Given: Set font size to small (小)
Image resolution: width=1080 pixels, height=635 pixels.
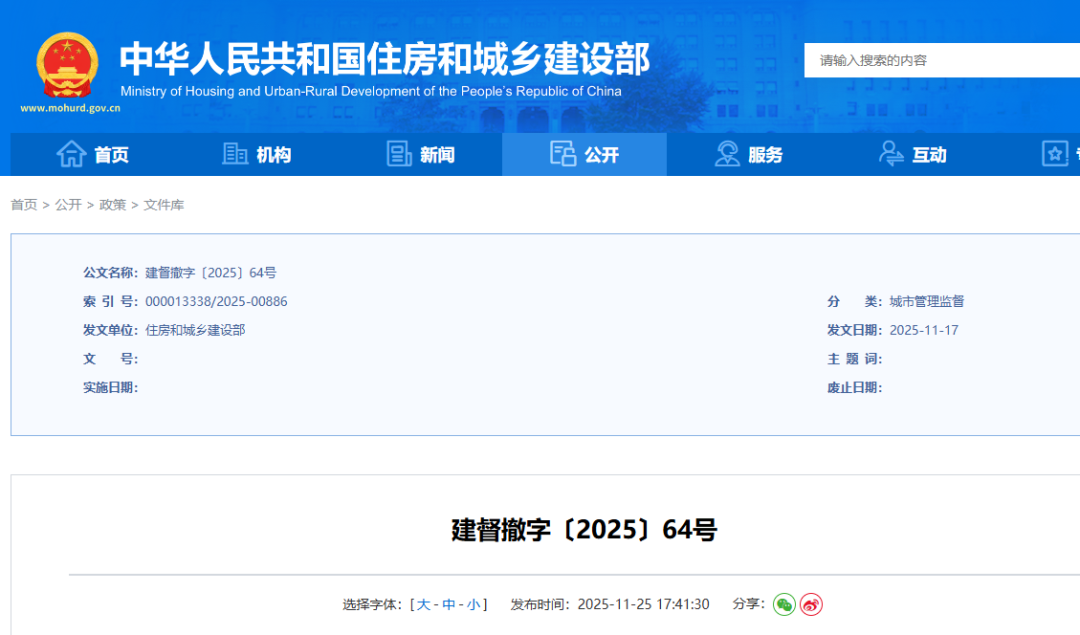Looking at the screenshot, I should click(x=473, y=604).
